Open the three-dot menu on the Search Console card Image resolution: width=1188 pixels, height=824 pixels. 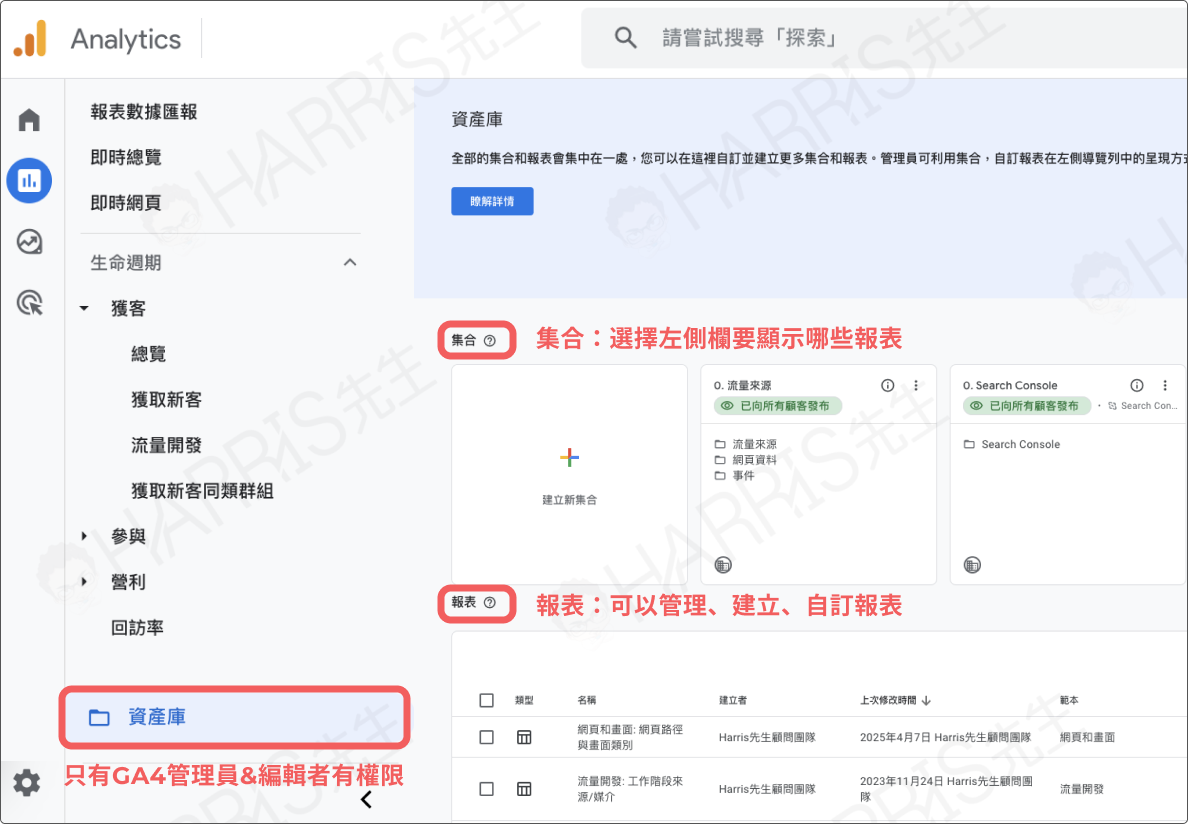(1164, 384)
